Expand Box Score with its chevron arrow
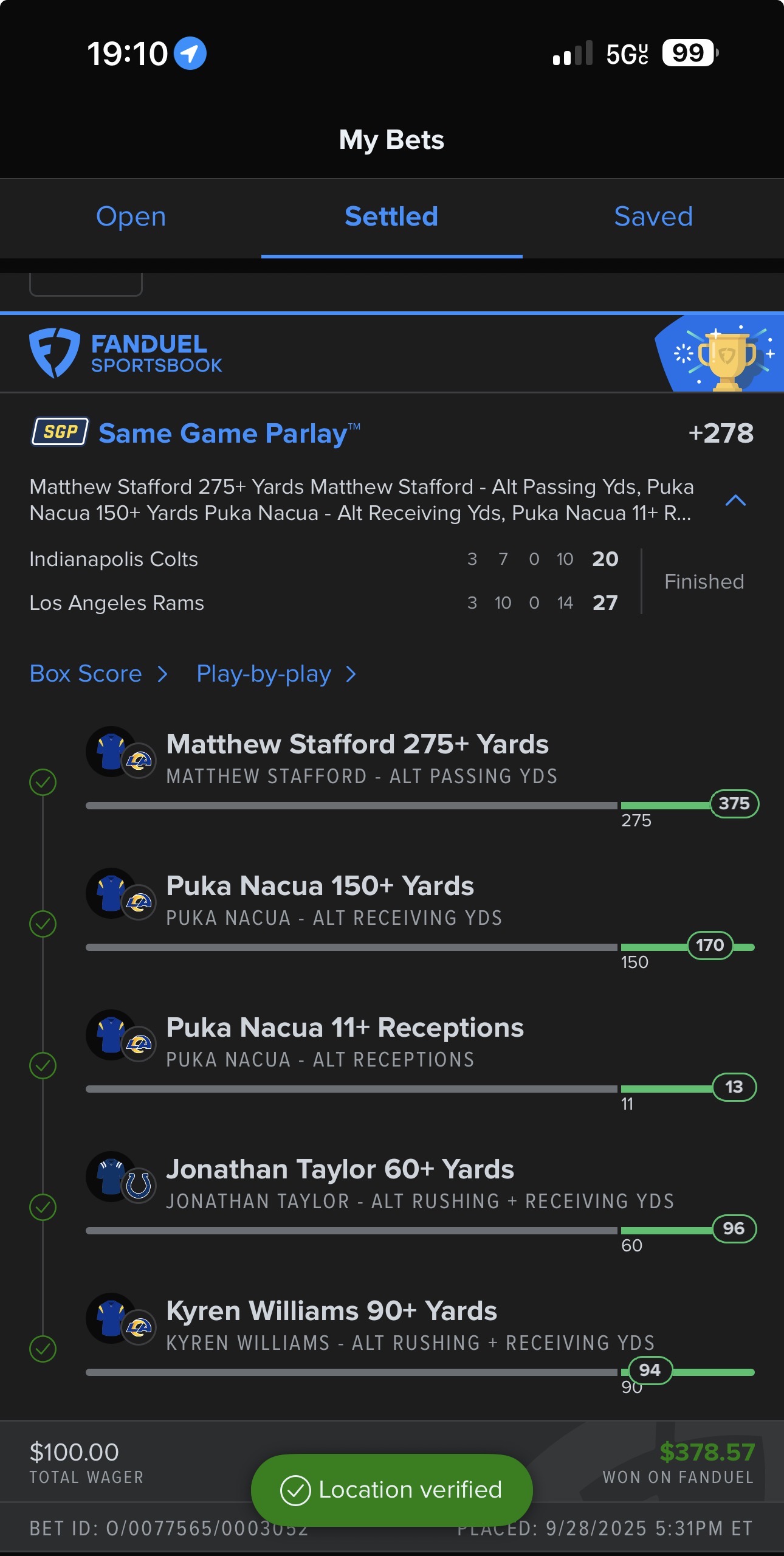The image size is (784, 1556). (x=162, y=674)
